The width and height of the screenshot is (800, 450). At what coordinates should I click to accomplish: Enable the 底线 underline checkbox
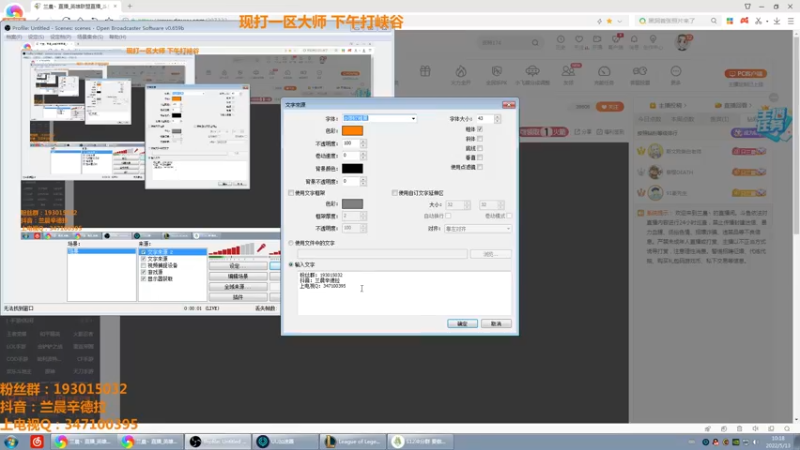pos(480,148)
